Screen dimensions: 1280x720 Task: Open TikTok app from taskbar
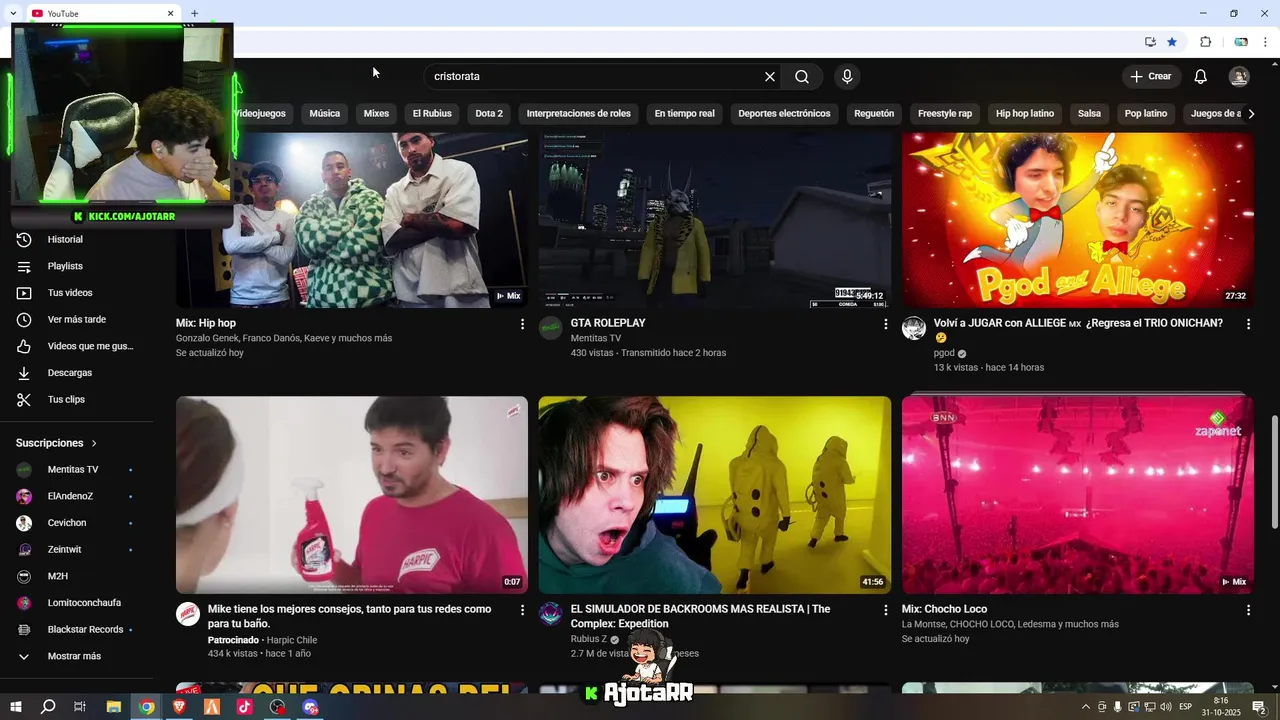click(x=245, y=707)
